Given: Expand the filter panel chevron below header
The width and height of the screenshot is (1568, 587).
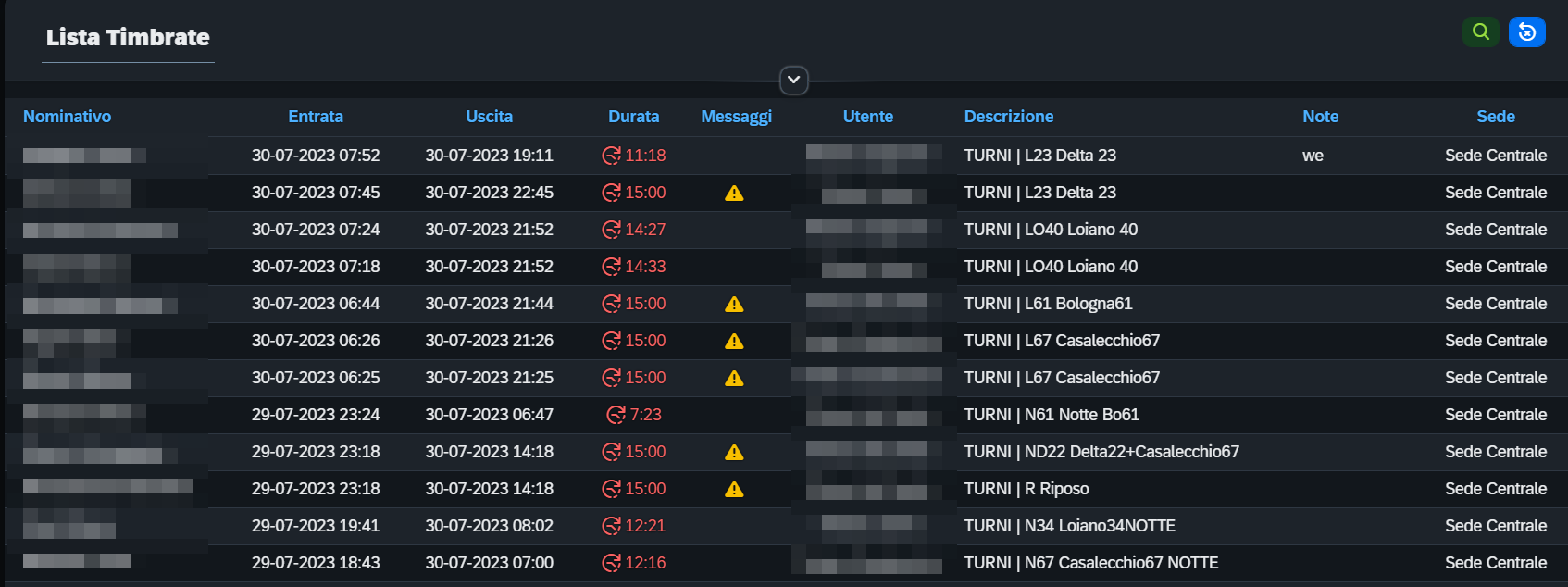Looking at the screenshot, I should tap(793, 80).
